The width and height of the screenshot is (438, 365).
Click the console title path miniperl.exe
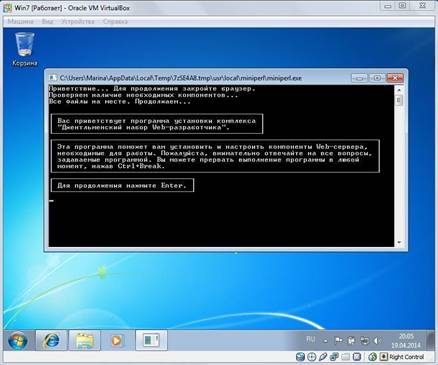coord(180,78)
